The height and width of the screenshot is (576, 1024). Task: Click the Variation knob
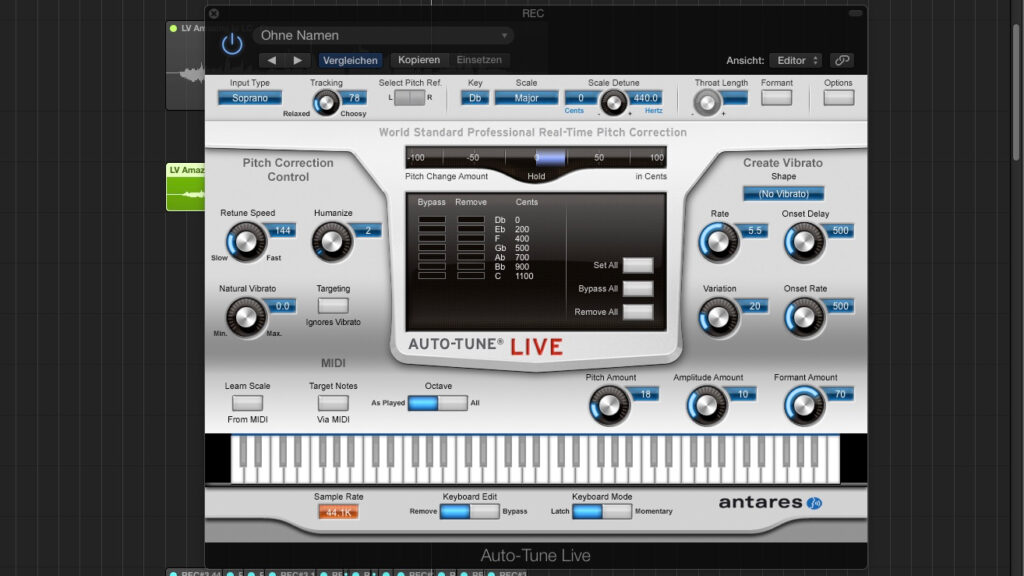pos(718,317)
